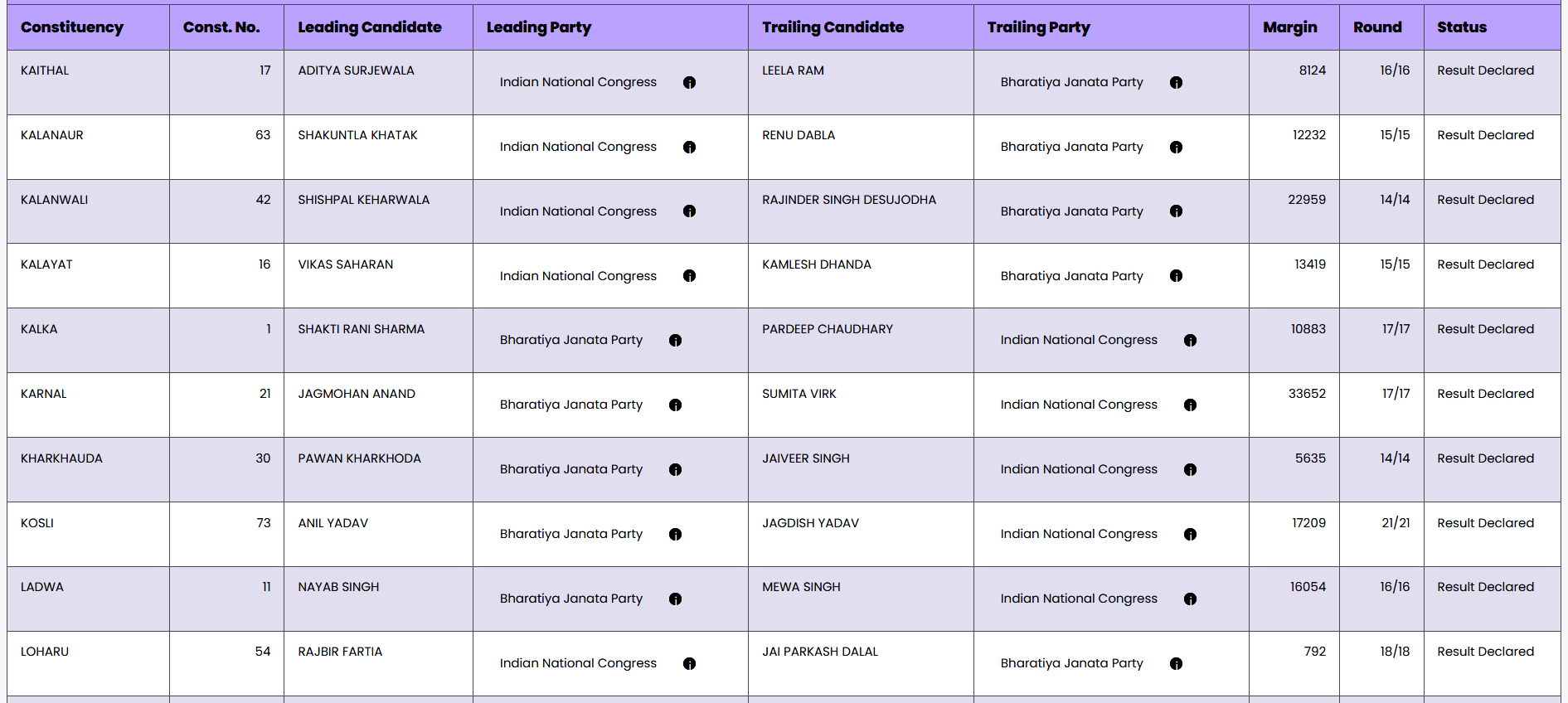Click the Status column header

(x=1462, y=27)
